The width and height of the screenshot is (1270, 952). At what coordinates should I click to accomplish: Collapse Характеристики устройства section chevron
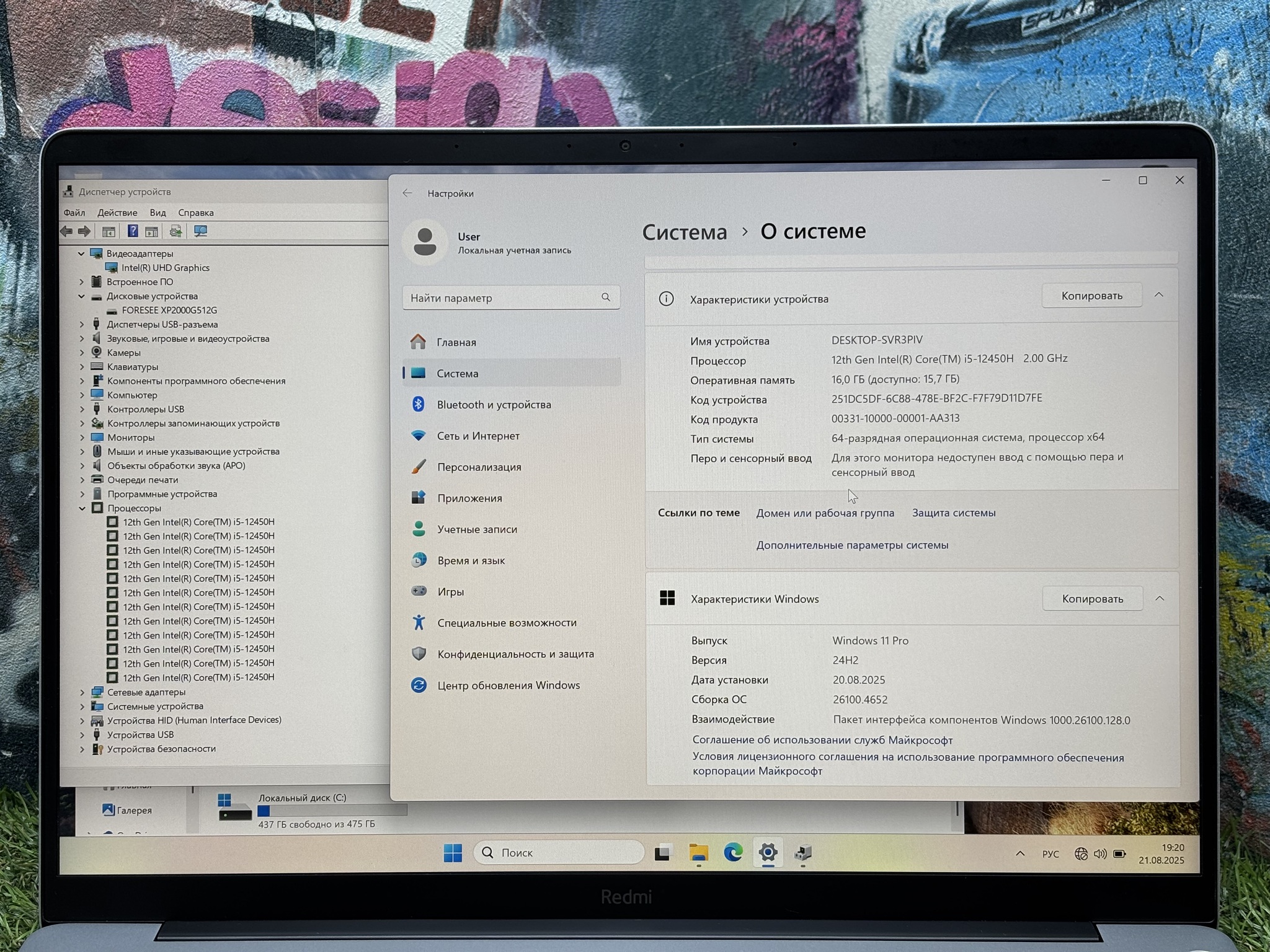coord(1158,295)
